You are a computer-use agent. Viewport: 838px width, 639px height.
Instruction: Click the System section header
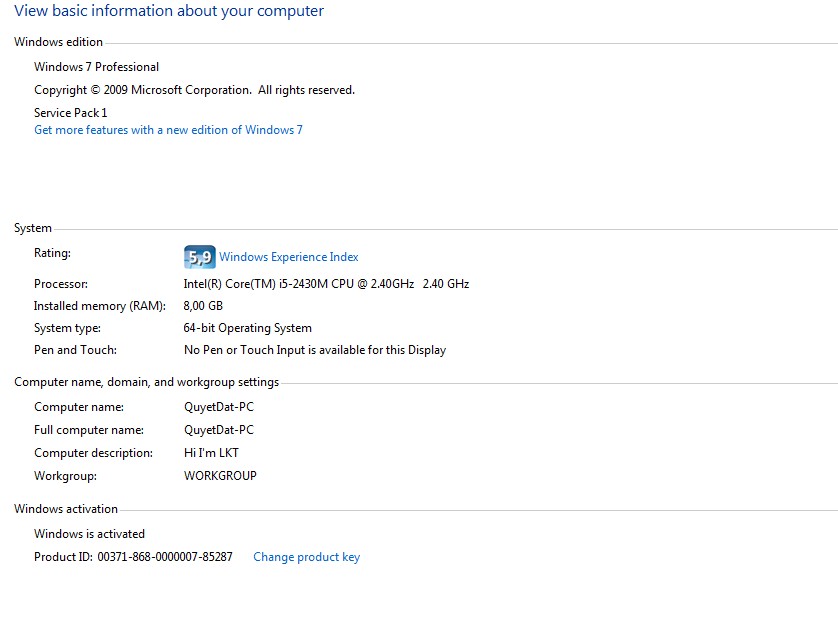click(33, 228)
